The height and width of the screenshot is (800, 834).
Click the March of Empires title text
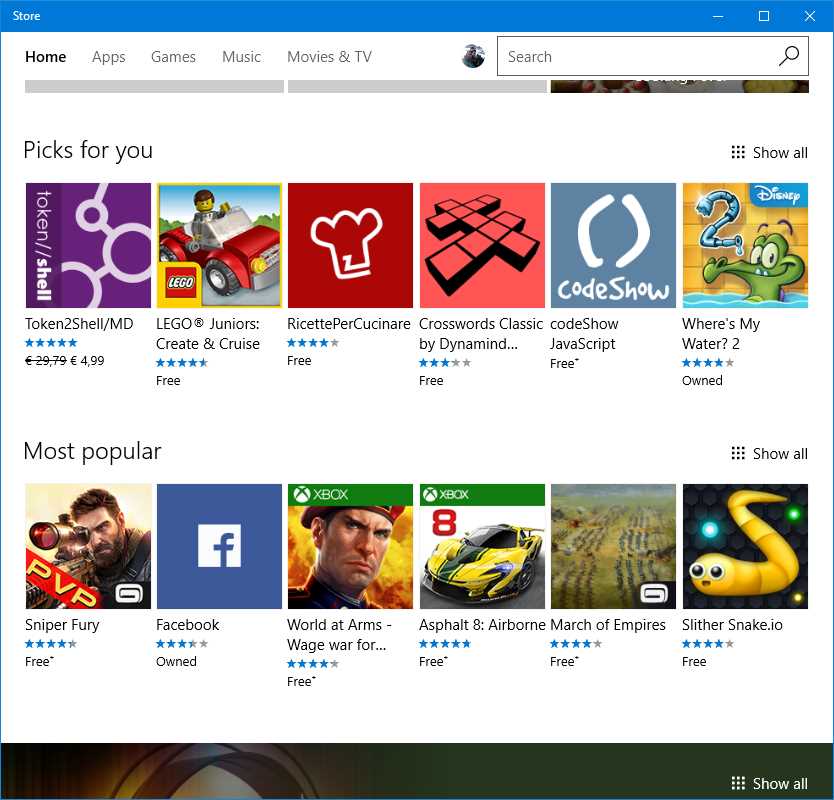click(608, 624)
